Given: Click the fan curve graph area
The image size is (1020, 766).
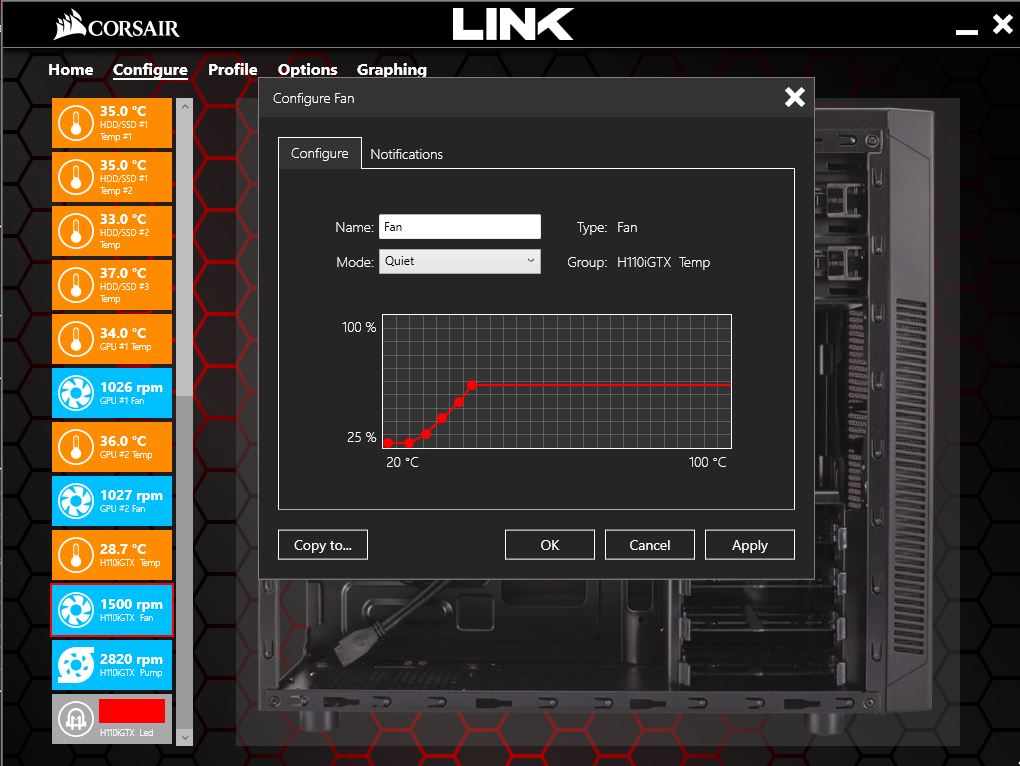Looking at the screenshot, I should click(x=557, y=382).
